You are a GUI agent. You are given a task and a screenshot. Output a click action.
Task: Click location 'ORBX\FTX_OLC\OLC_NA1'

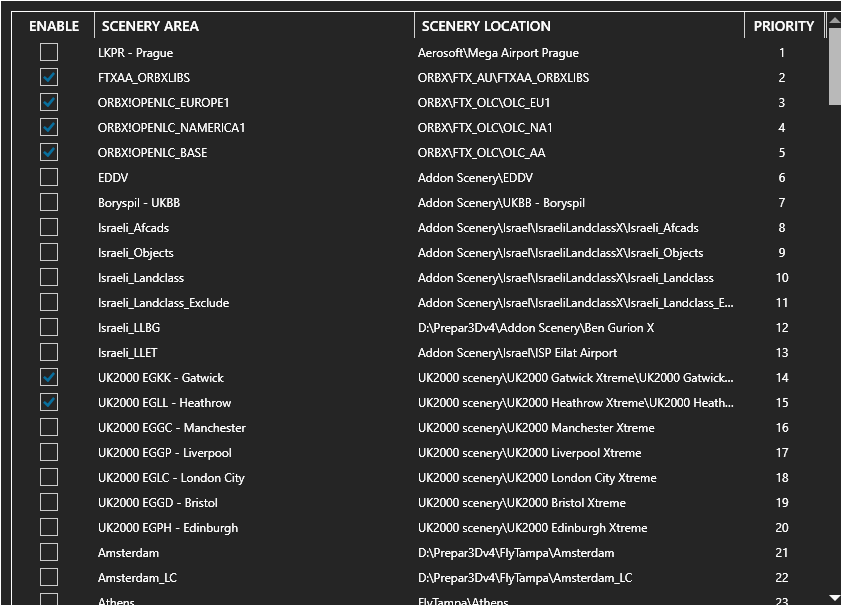tap(485, 128)
